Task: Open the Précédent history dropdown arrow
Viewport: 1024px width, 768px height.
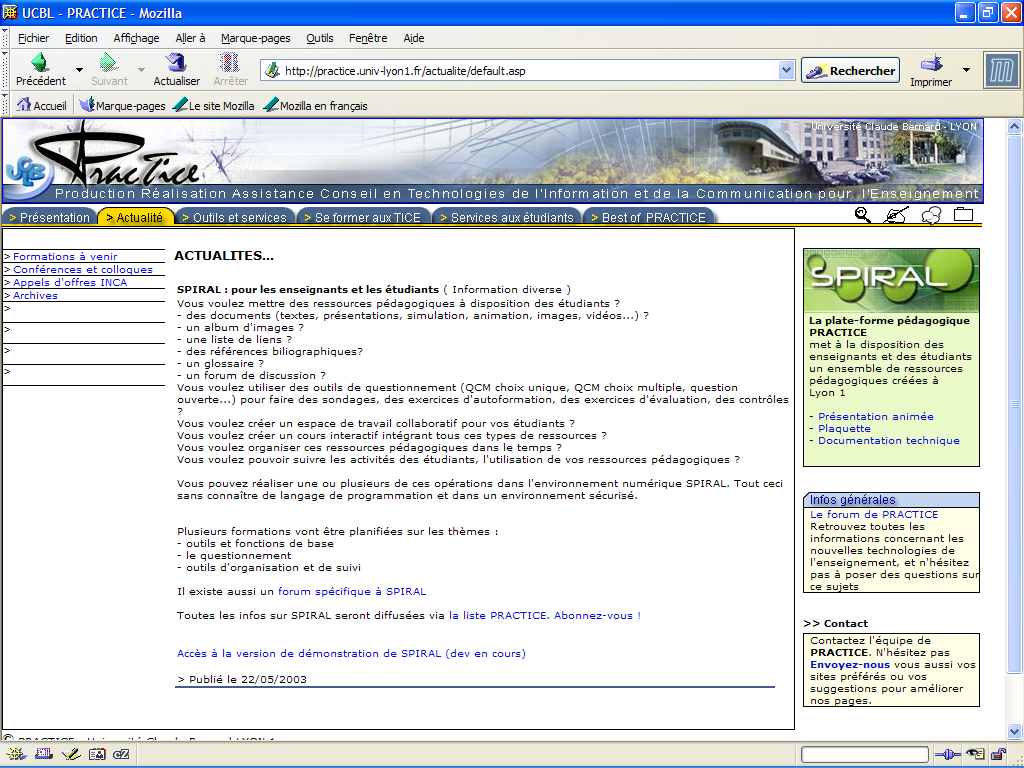Action: click(79, 70)
